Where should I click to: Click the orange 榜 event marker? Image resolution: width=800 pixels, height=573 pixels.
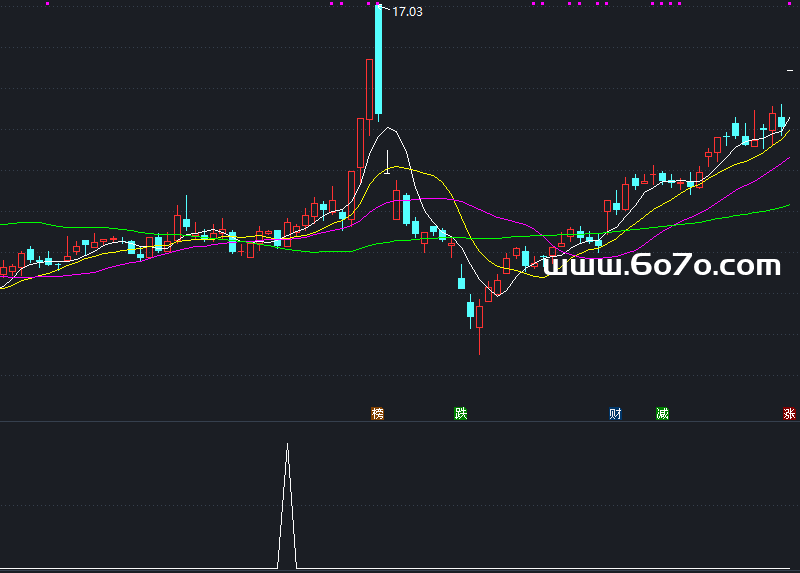click(x=377, y=413)
